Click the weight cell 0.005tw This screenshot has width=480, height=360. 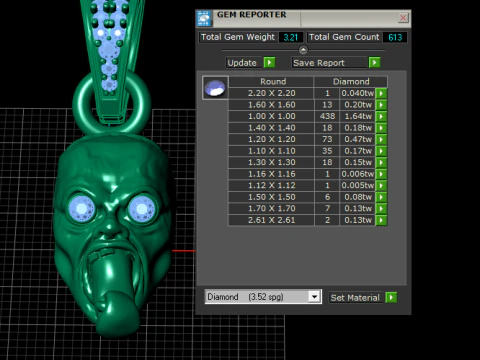358,185
